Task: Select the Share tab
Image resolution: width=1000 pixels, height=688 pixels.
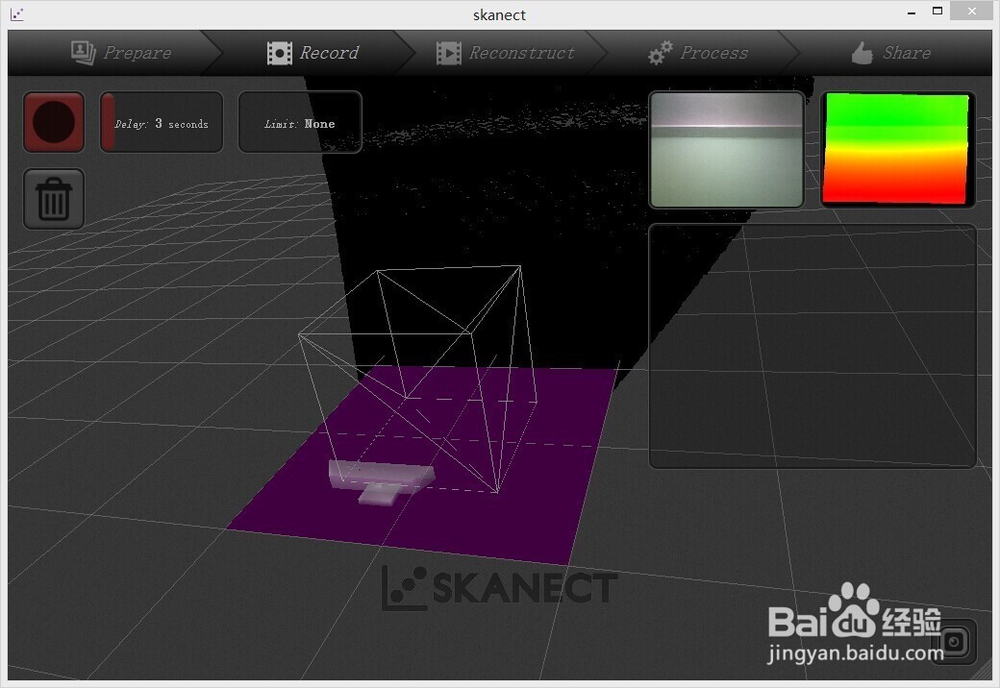Action: pos(891,53)
